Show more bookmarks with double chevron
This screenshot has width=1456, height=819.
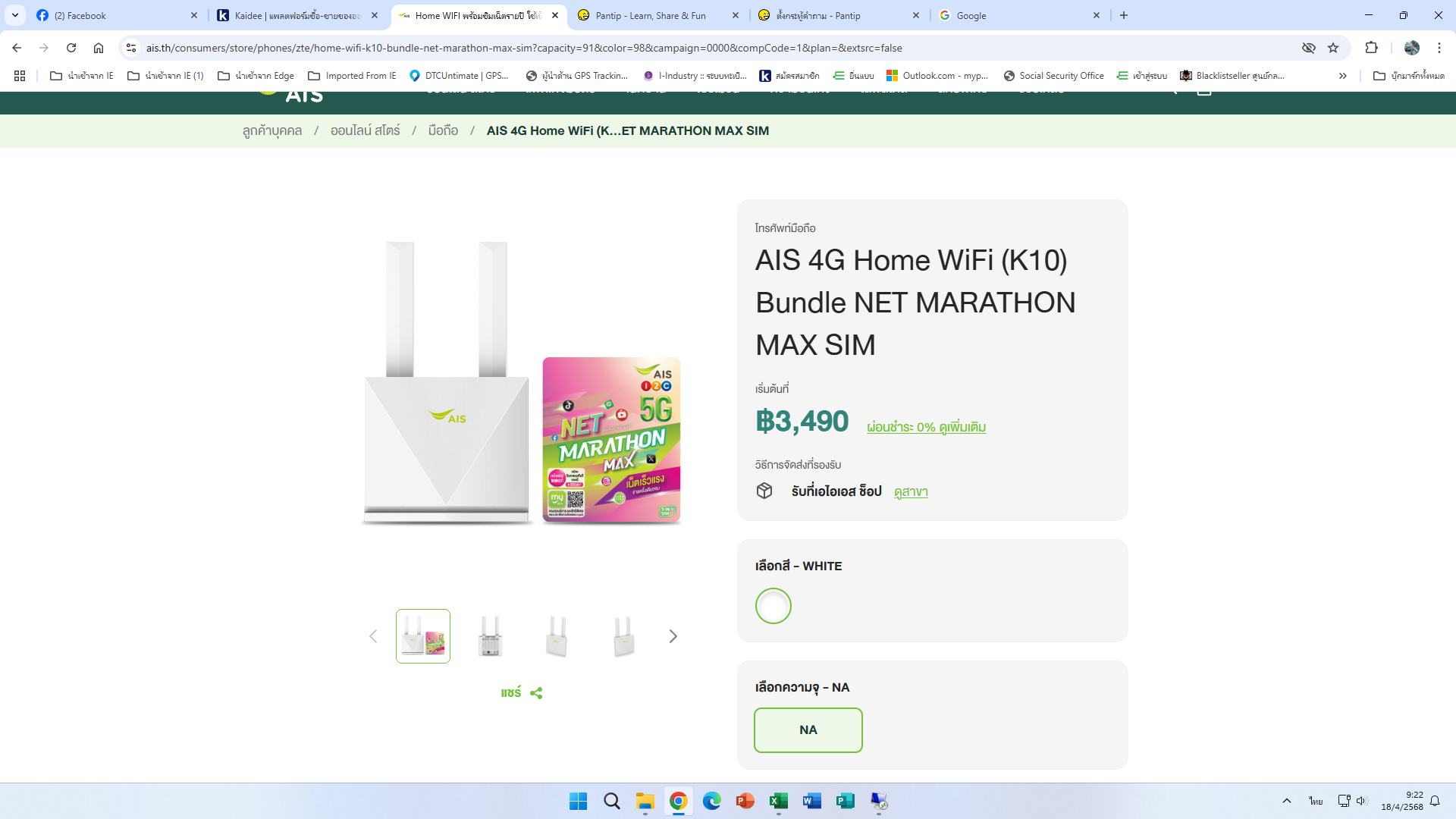[x=1343, y=76]
